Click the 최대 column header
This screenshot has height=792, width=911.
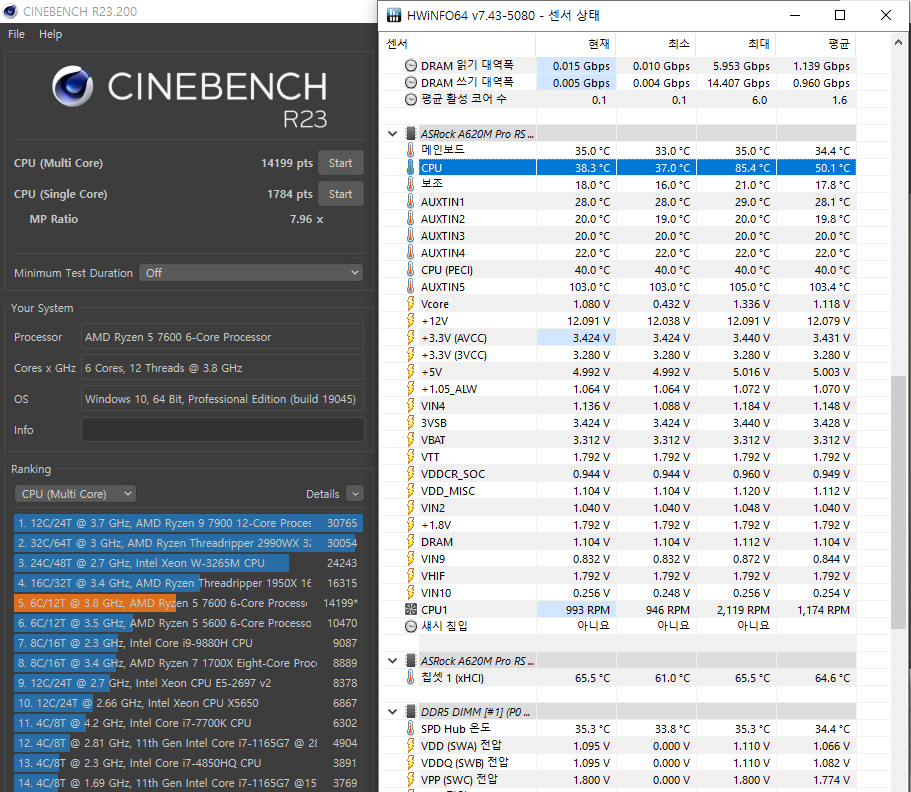pyautogui.click(x=736, y=44)
